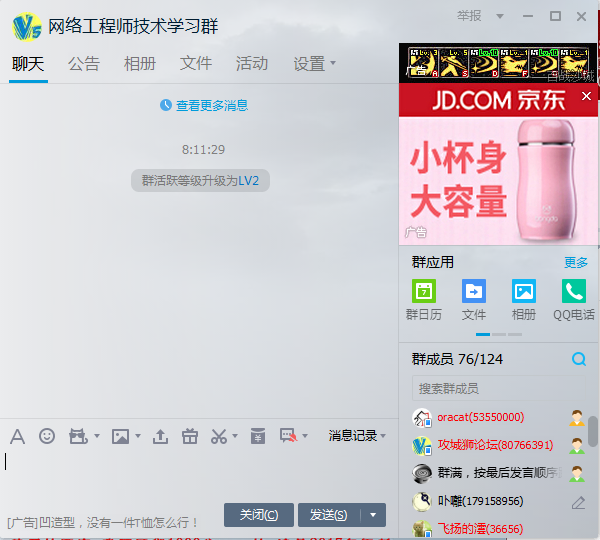Viewport: 600px width, 540px height.
Task: Click the red packet money icon
Action: pyautogui.click(x=258, y=436)
